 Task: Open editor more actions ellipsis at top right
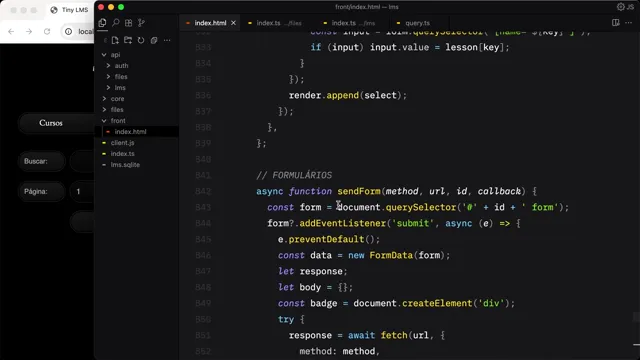point(629,22)
